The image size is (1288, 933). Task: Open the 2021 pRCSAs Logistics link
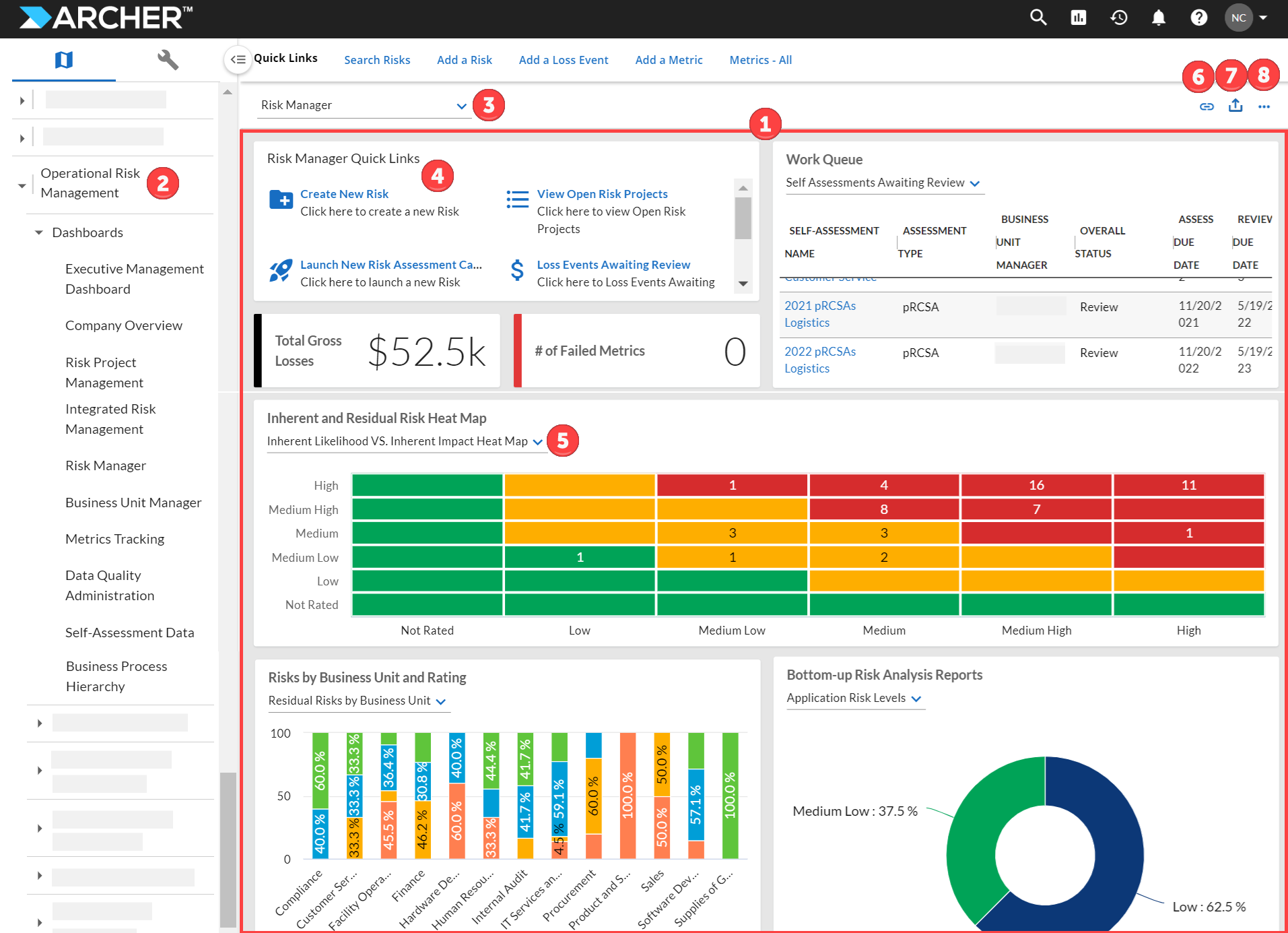[x=820, y=314]
